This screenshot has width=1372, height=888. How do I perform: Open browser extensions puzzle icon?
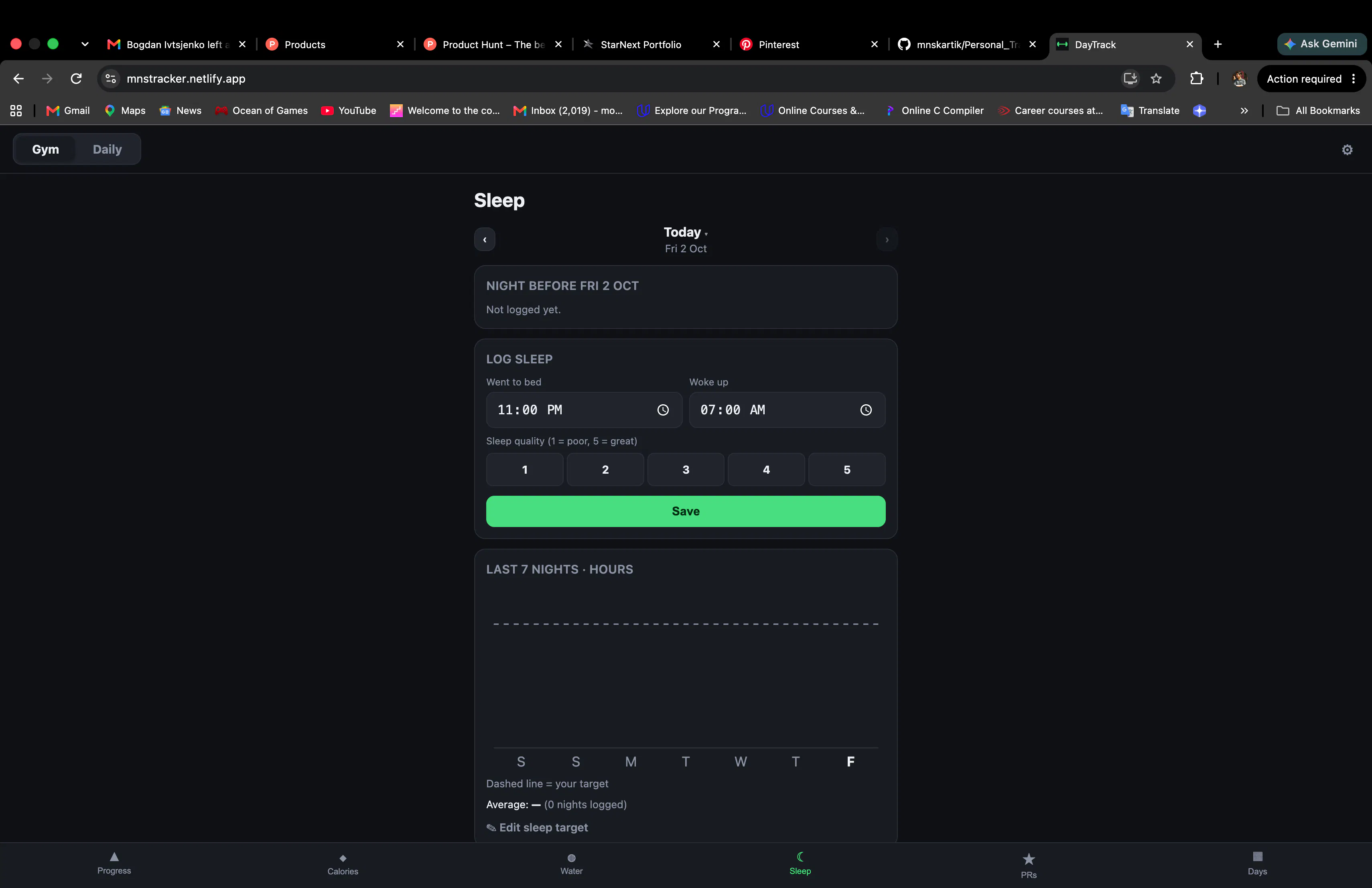click(1196, 78)
